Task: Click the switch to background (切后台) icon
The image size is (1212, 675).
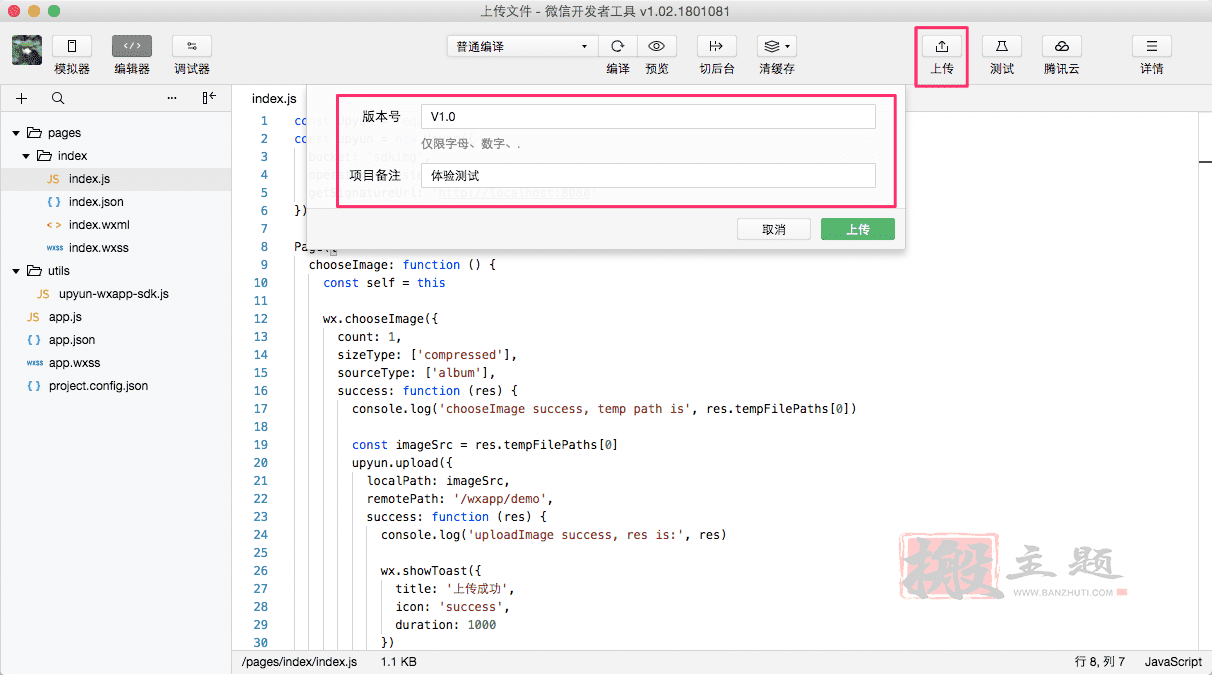Action: click(716, 46)
